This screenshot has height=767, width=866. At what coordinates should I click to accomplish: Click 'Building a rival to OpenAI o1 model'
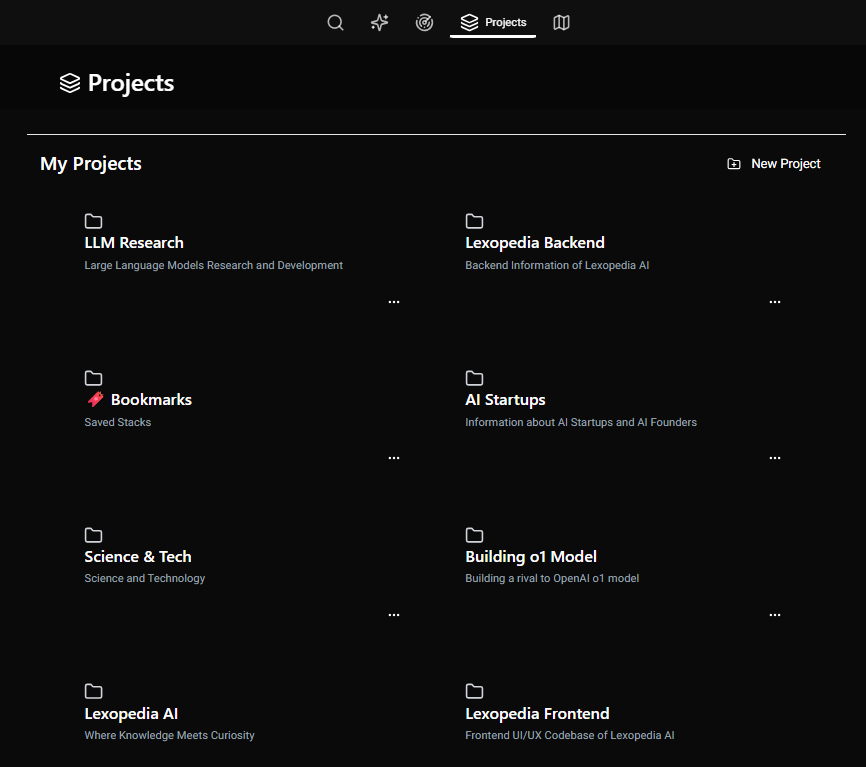(552, 578)
